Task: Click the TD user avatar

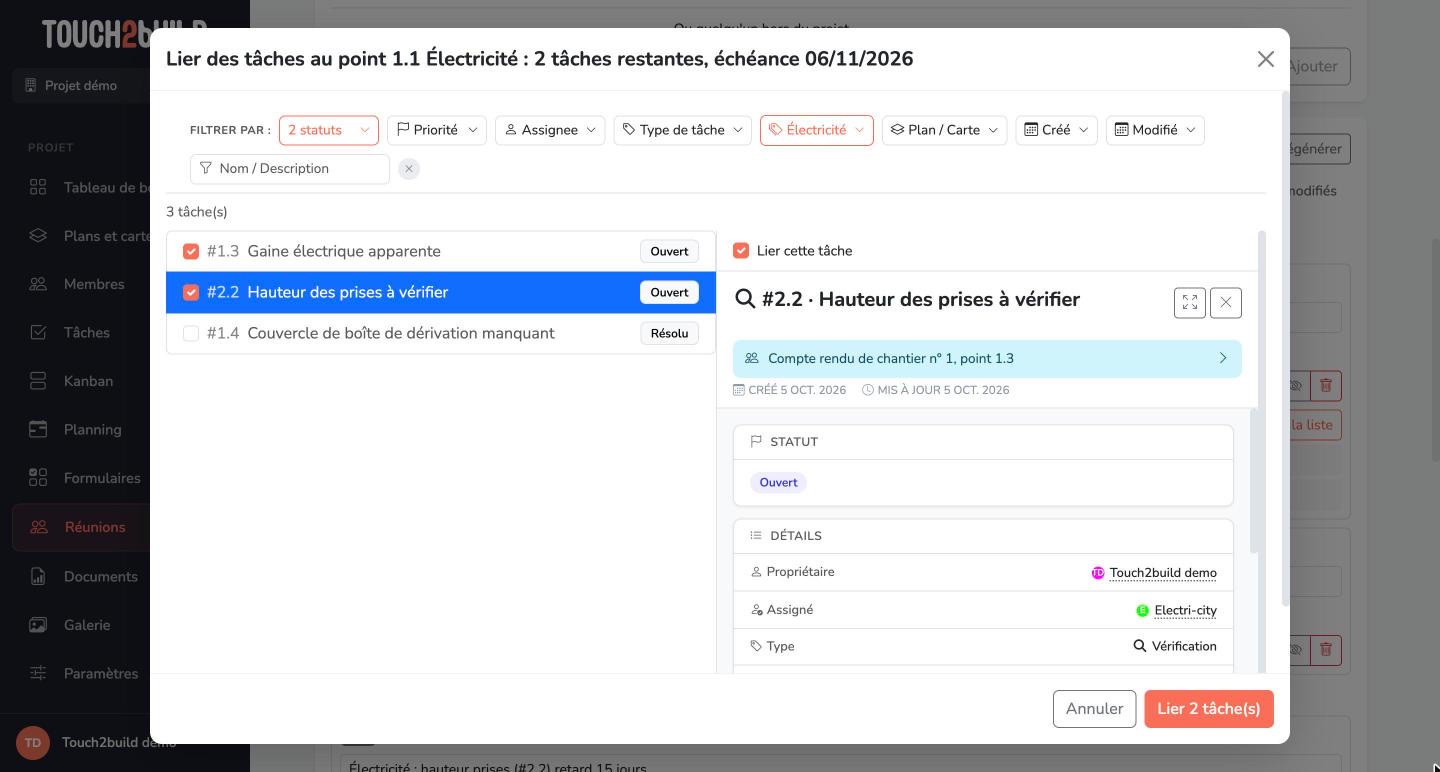Action: pos(33,742)
